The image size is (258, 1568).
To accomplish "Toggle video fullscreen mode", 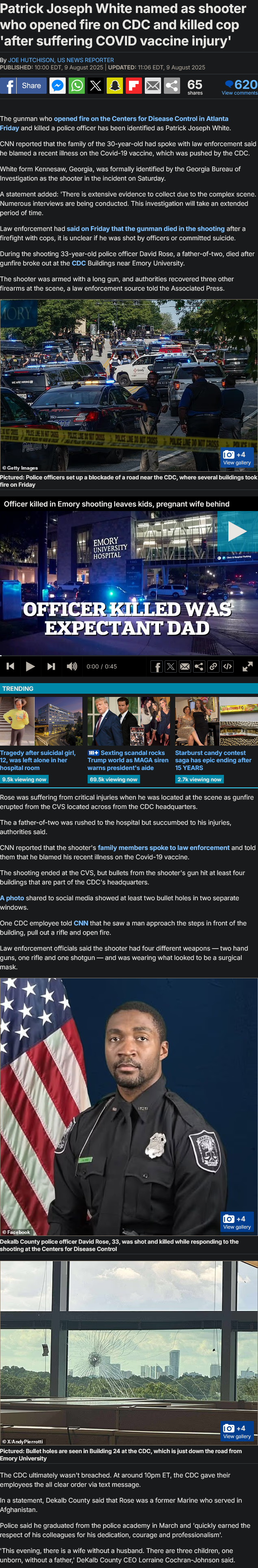I will 247,666.
